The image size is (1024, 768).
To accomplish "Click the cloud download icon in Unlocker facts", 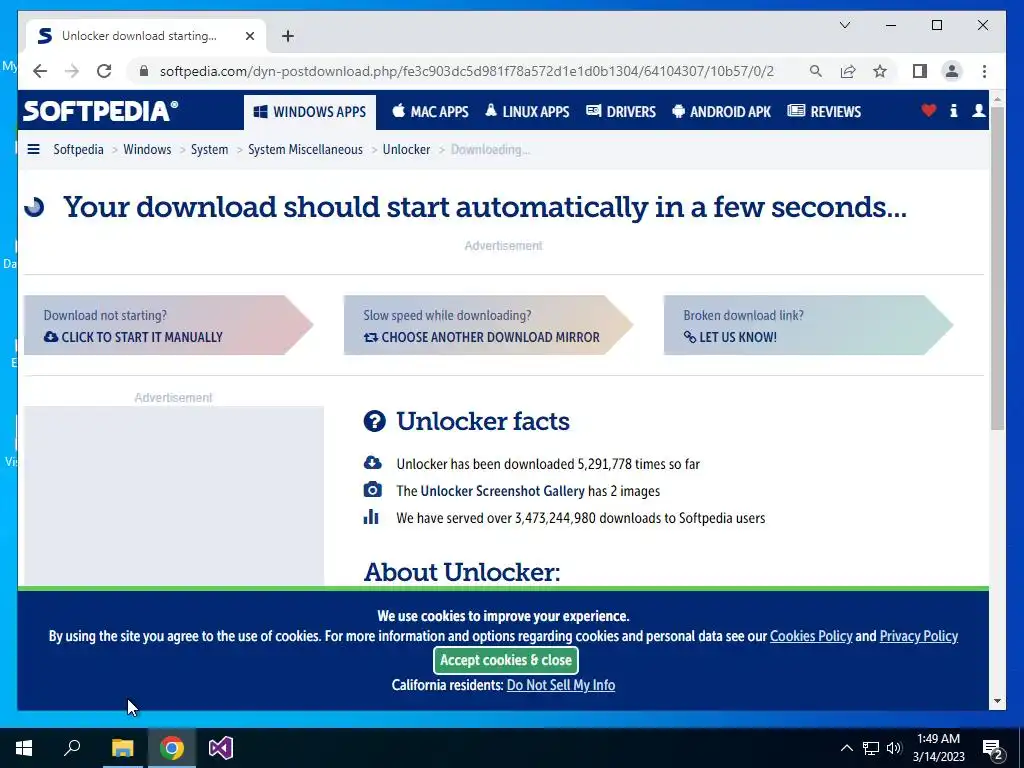I will pos(372,463).
